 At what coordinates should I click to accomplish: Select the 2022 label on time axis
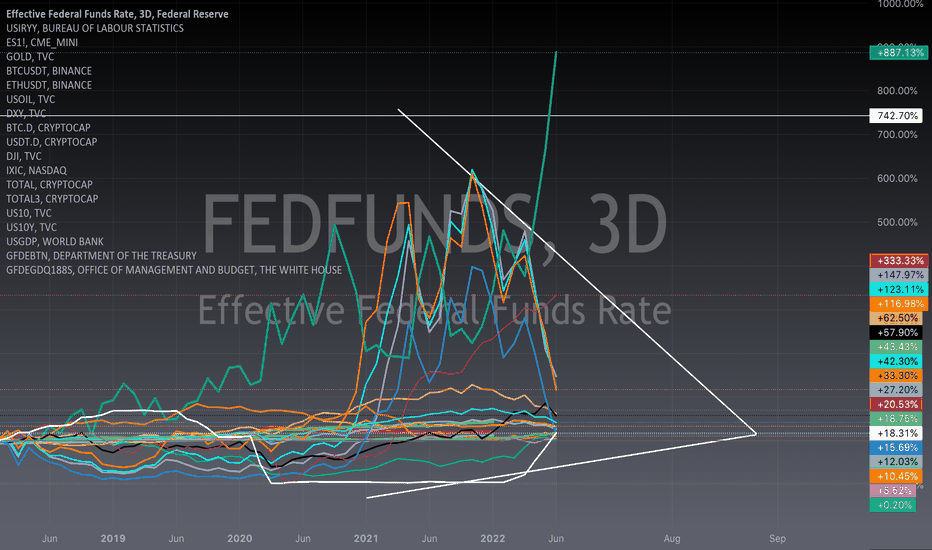[493, 538]
